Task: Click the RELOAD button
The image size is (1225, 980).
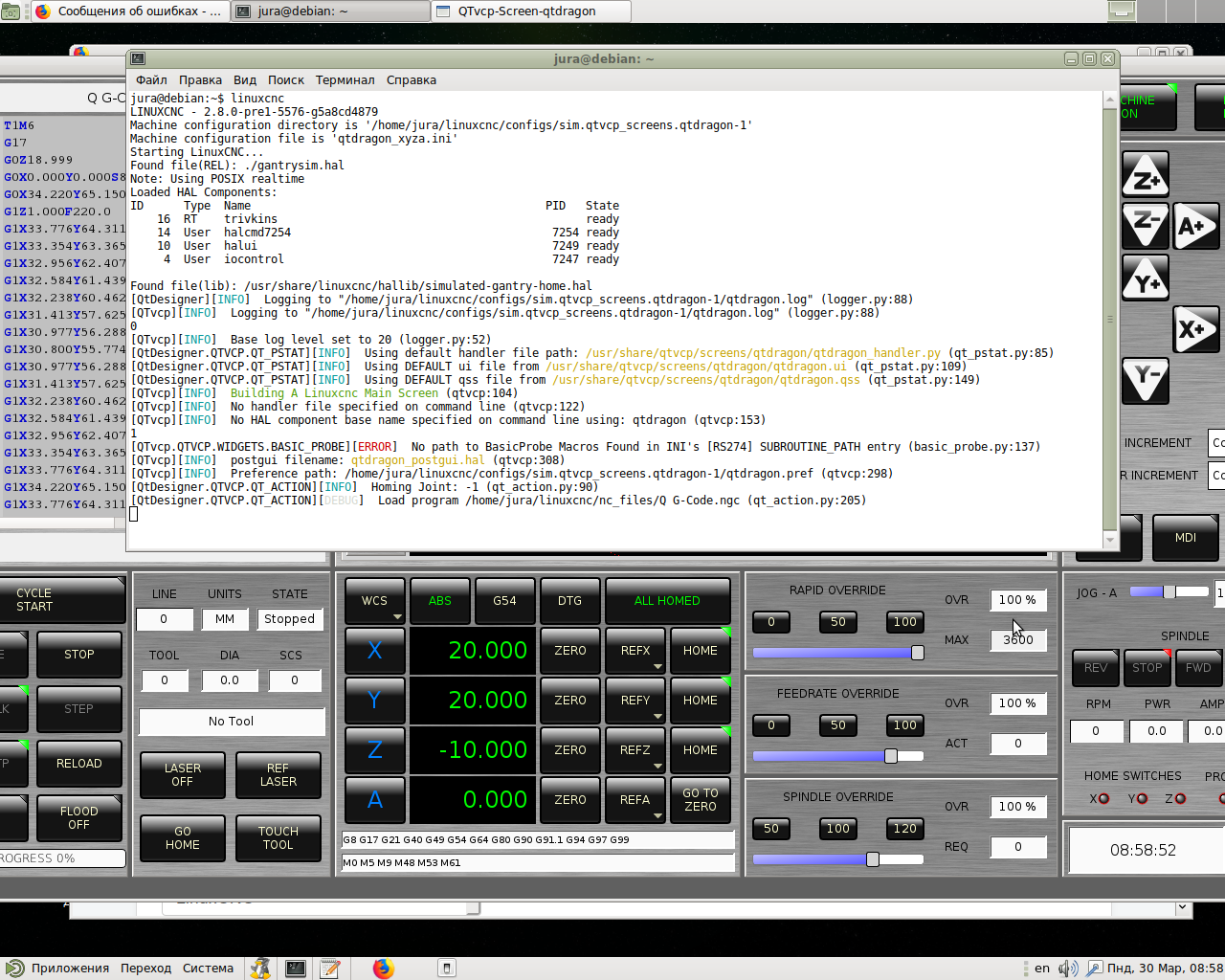Action: [79, 764]
